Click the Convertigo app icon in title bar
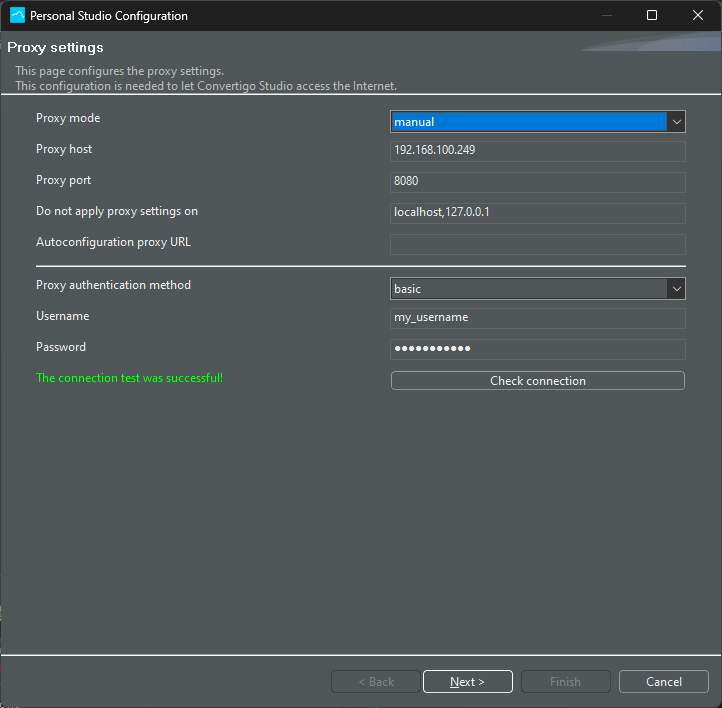The width and height of the screenshot is (722, 708). pyautogui.click(x=17, y=16)
